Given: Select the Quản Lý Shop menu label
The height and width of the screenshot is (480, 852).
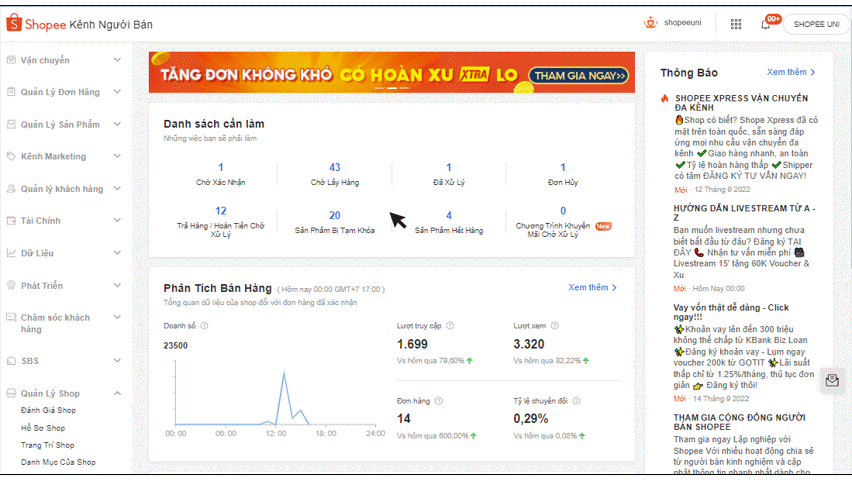Looking at the screenshot, I should point(50,393).
